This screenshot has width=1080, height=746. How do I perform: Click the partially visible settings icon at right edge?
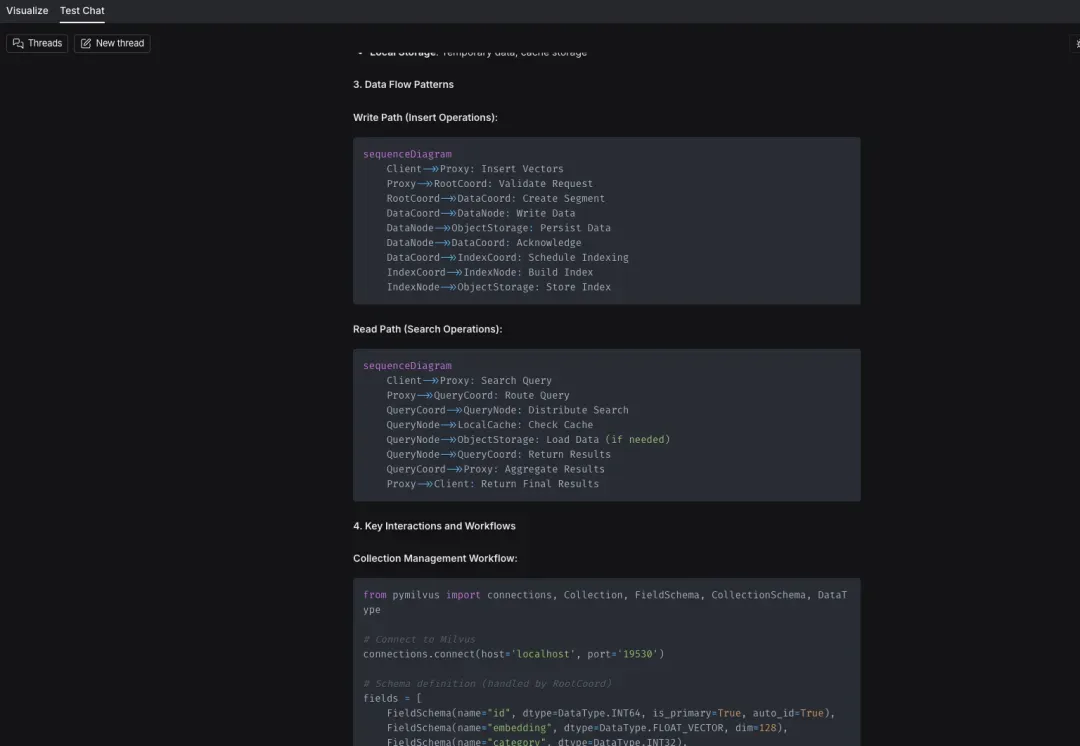click(1076, 44)
